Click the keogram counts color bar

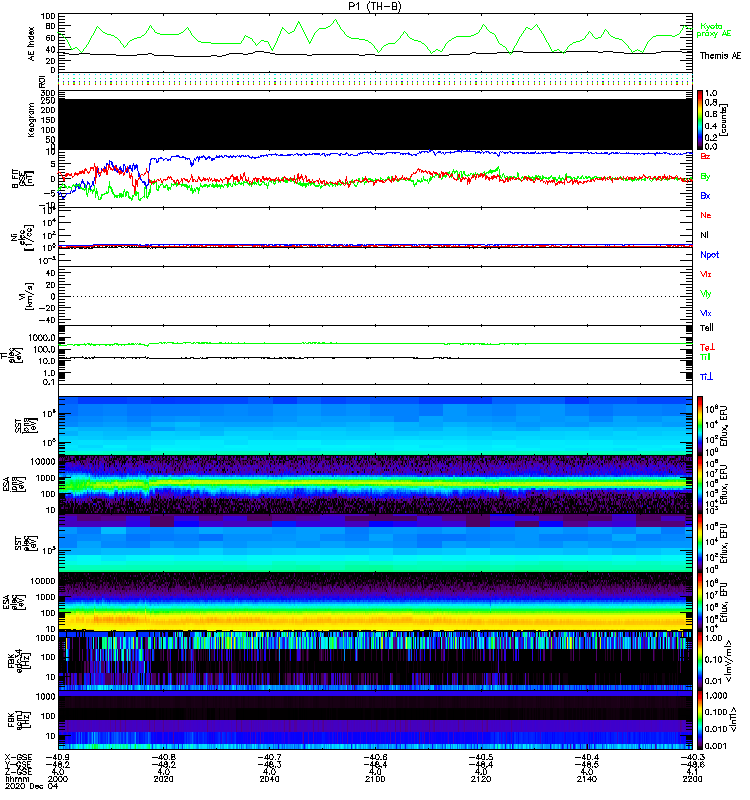700,120
